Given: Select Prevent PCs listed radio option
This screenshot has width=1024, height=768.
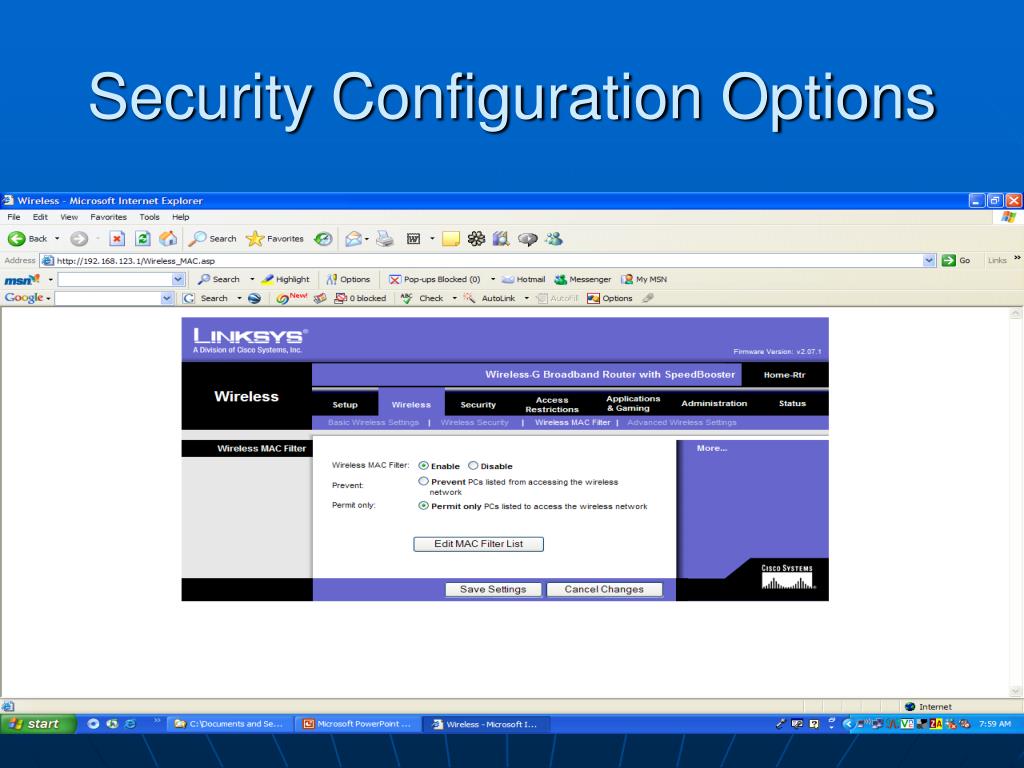Looking at the screenshot, I should 423,481.
